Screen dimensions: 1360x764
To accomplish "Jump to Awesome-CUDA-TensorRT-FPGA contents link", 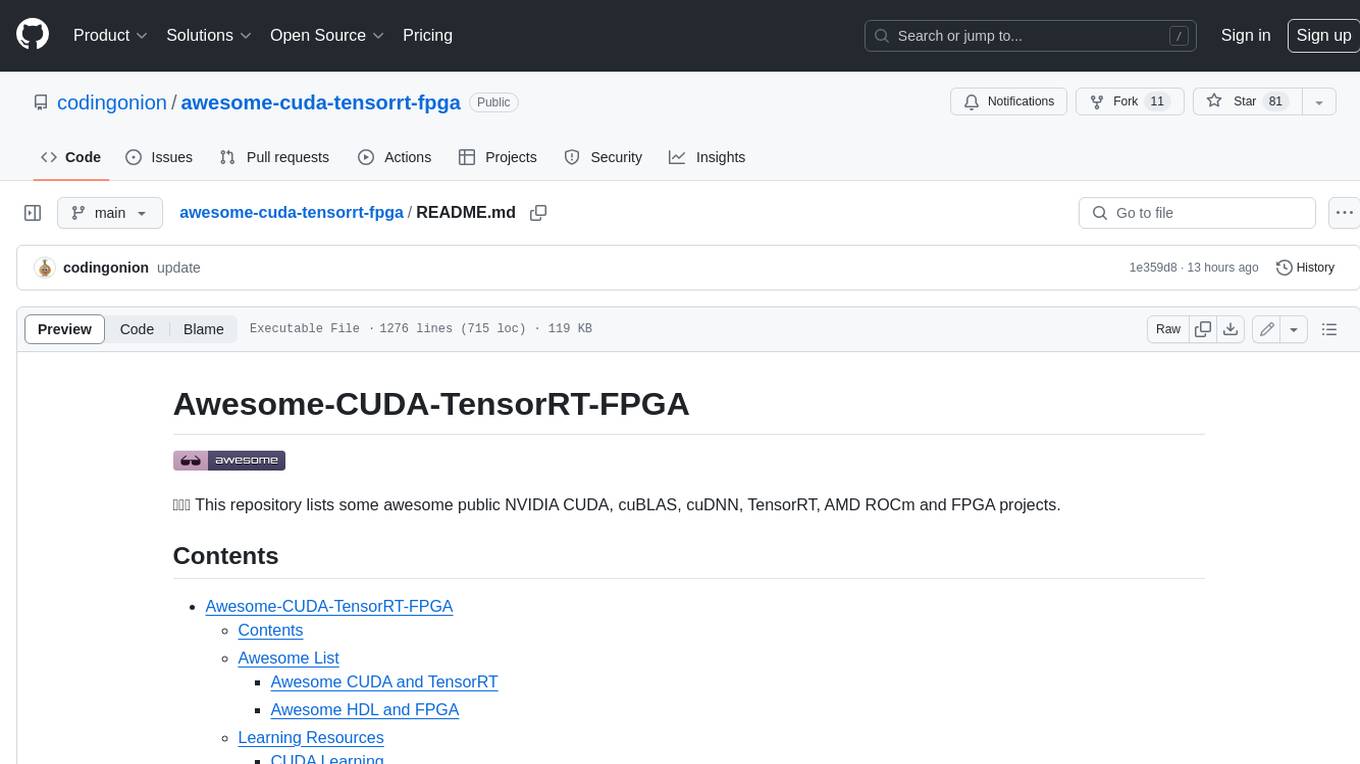I will point(329,606).
